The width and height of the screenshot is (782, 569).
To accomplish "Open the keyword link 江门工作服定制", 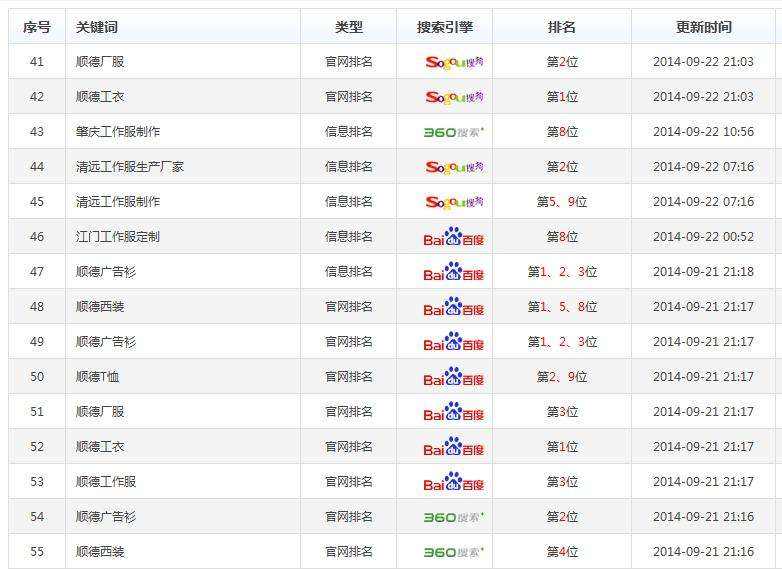I will click(x=118, y=237).
